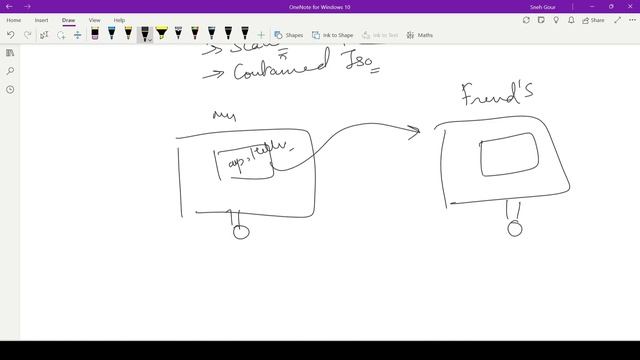Open the Sneh Gour account menu
This screenshot has width=640, height=360.
[542, 7]
